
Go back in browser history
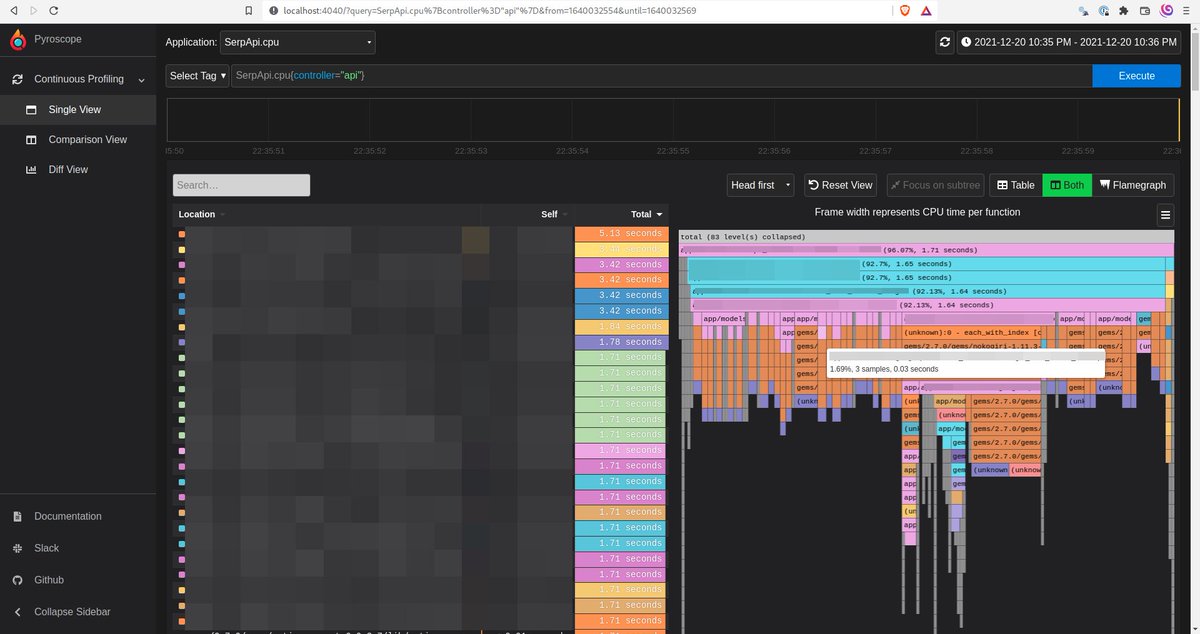[14, 10]
